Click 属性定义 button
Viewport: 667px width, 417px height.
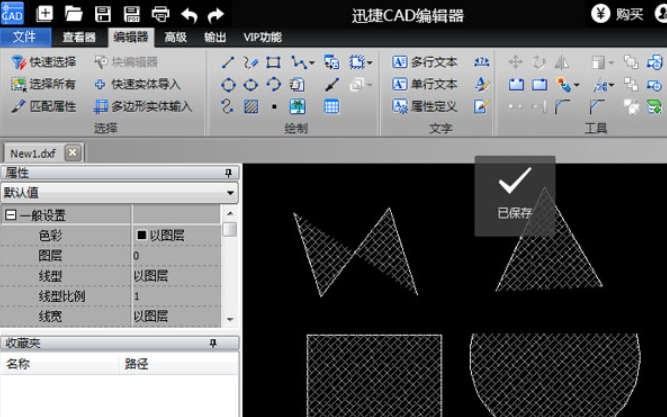(425, 106)
